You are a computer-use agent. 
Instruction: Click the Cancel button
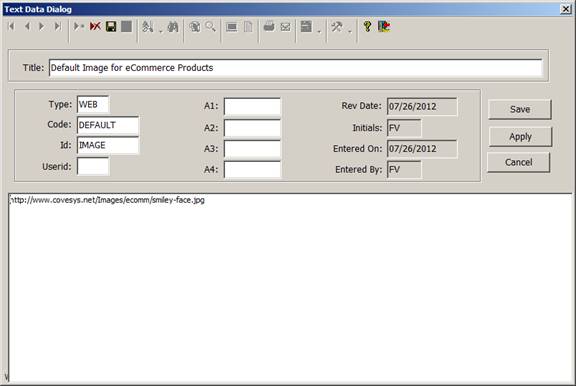[518, 162]
